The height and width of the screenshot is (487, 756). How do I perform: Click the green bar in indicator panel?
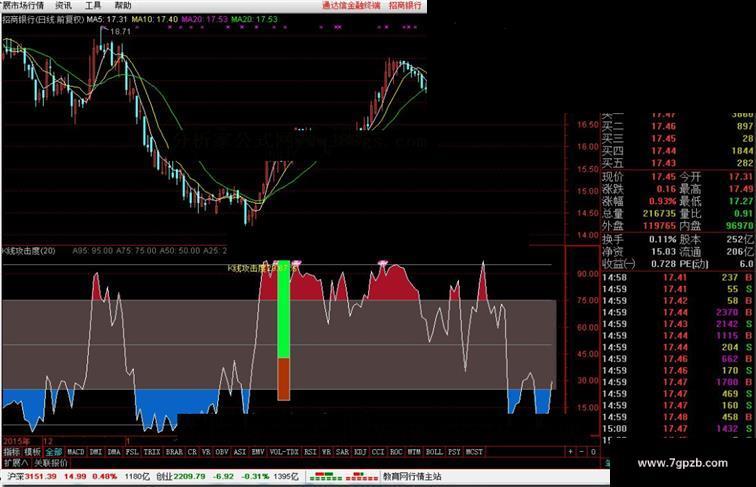(284, 310)
